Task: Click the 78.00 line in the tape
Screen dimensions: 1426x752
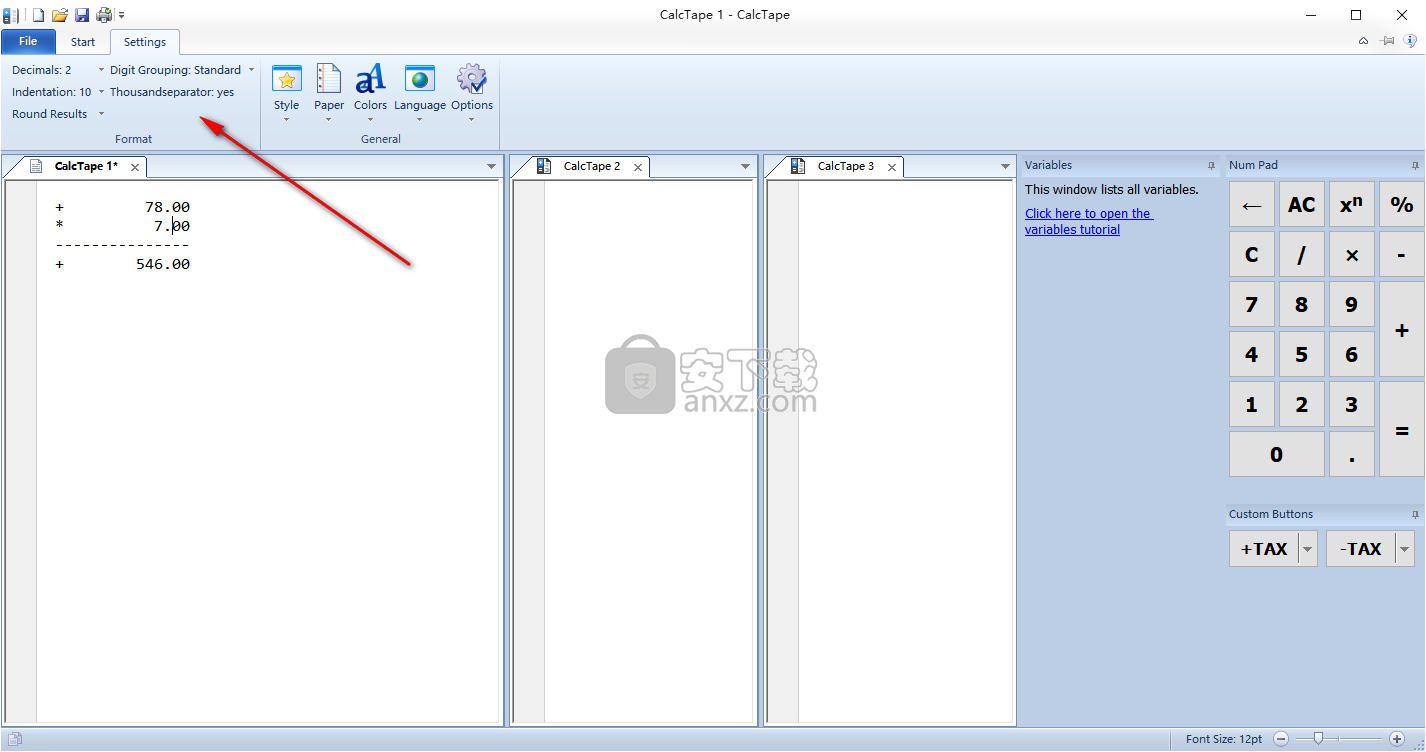Action: point(122,207)
